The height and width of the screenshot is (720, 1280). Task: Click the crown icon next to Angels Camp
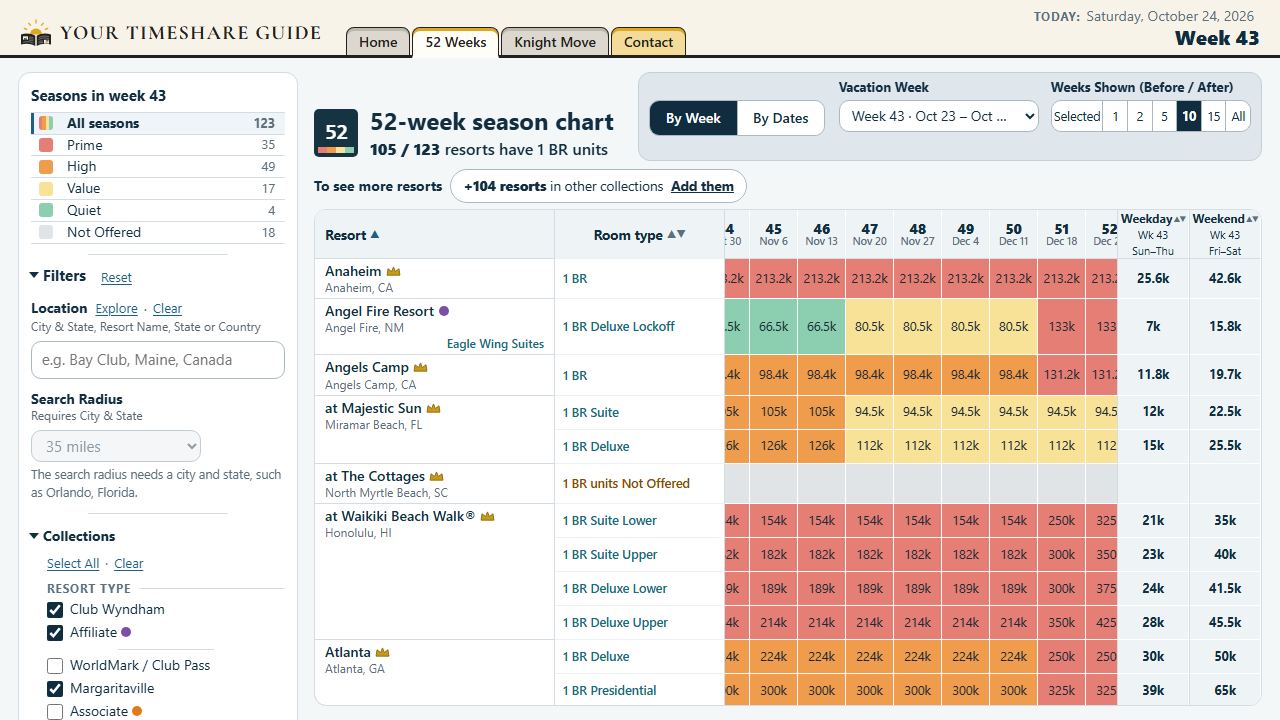(421, 368)
